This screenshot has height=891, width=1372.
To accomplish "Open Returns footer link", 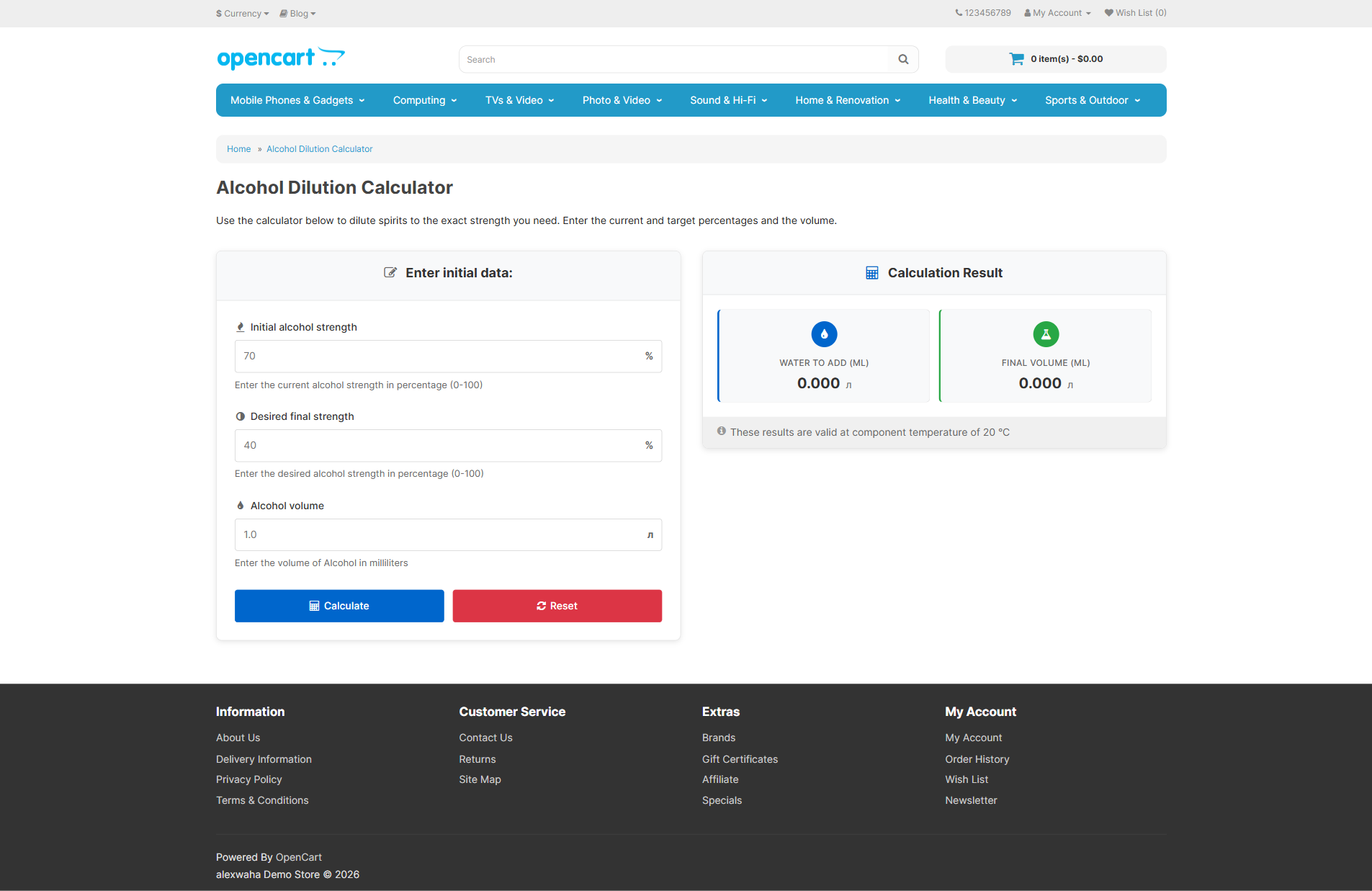I will 477,759.
